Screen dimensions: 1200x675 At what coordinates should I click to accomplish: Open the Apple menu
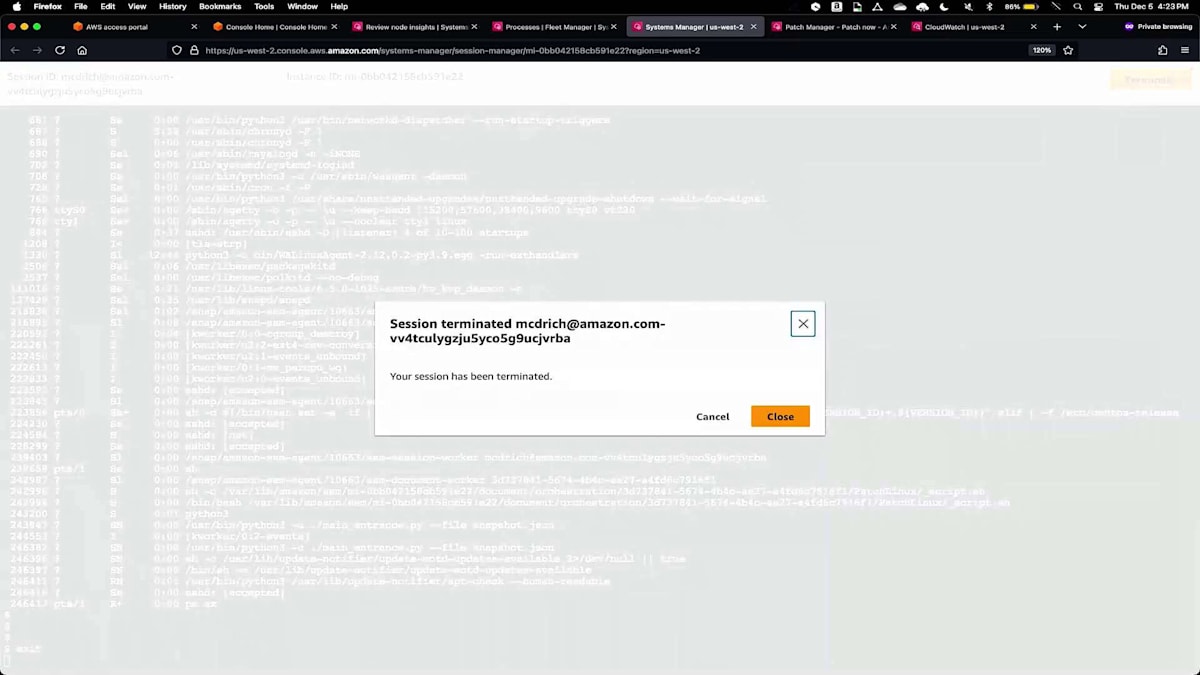16,6
